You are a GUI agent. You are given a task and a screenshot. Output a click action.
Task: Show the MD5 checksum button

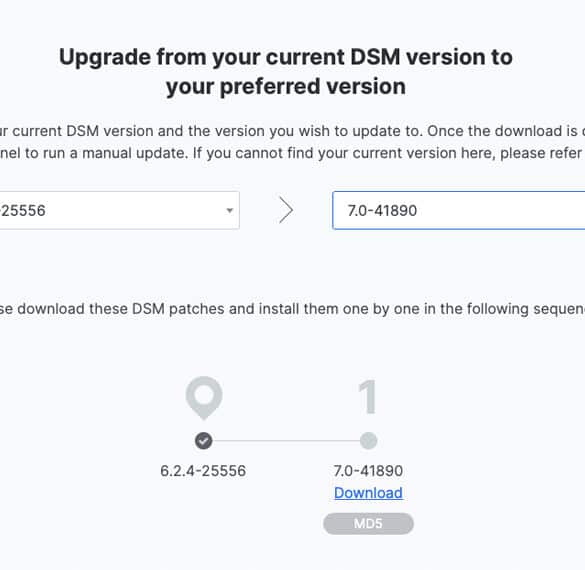tap(368, 523)
